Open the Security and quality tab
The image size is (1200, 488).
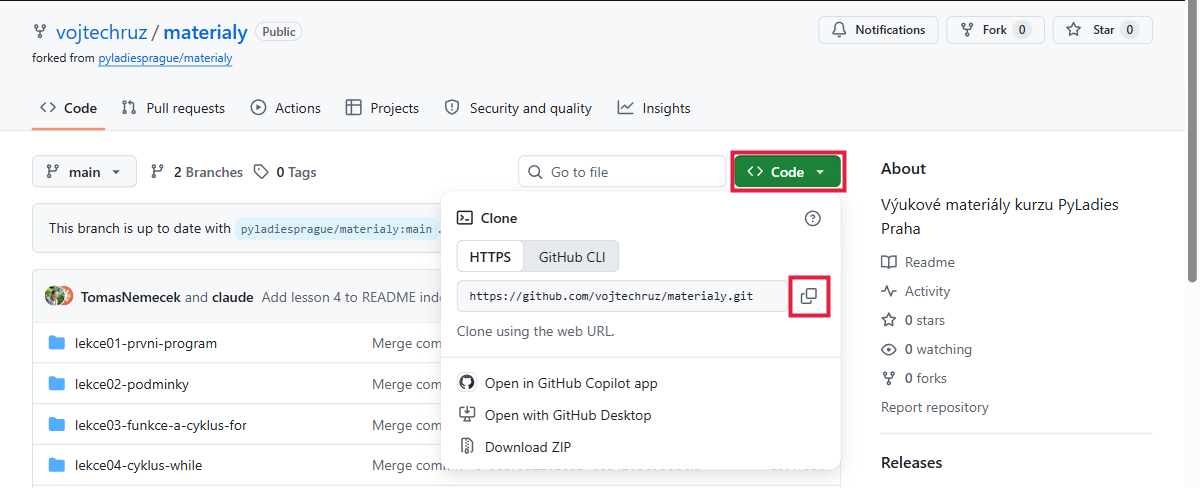tap(518, 108)
